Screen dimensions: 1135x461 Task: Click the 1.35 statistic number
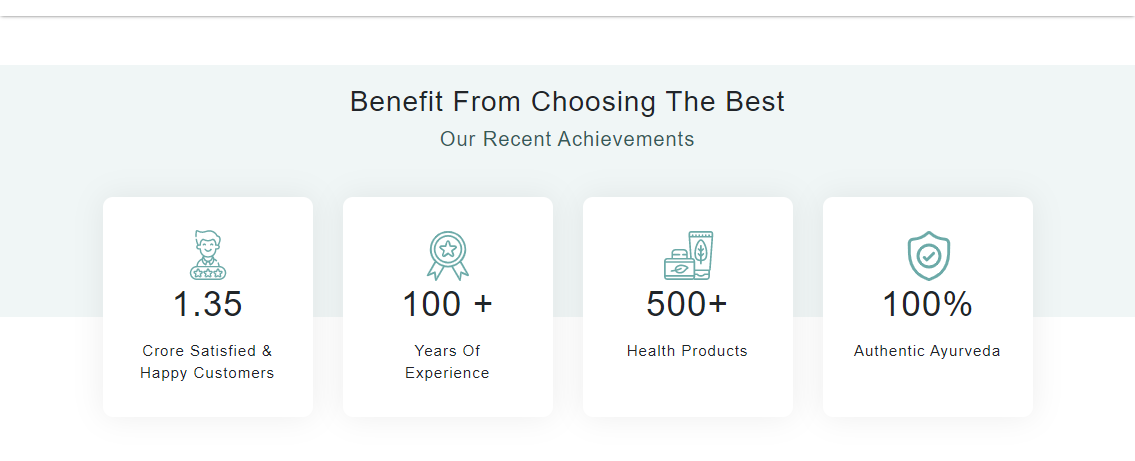(207, 304)
